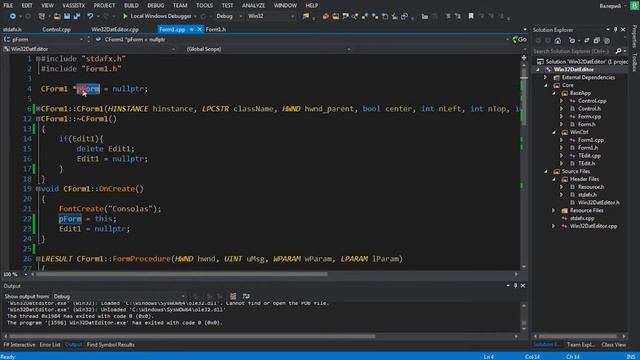Viewport: 640px width, 360px height.
Task: Click the Solution Explorer pending changes filter icon
Action: [572, 40]
